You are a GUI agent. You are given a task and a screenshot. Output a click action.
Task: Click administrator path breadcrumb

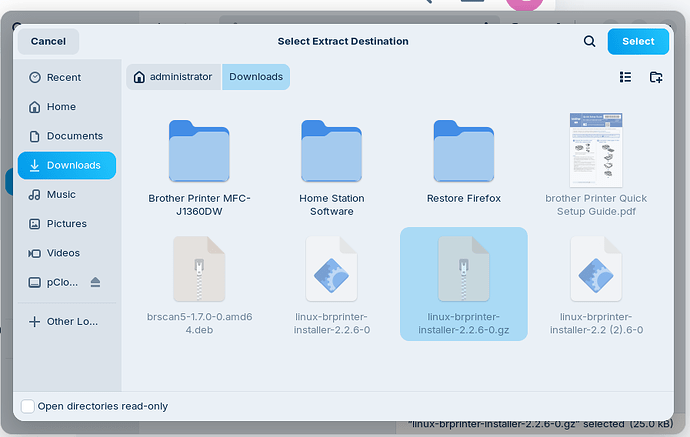point(173,77)
